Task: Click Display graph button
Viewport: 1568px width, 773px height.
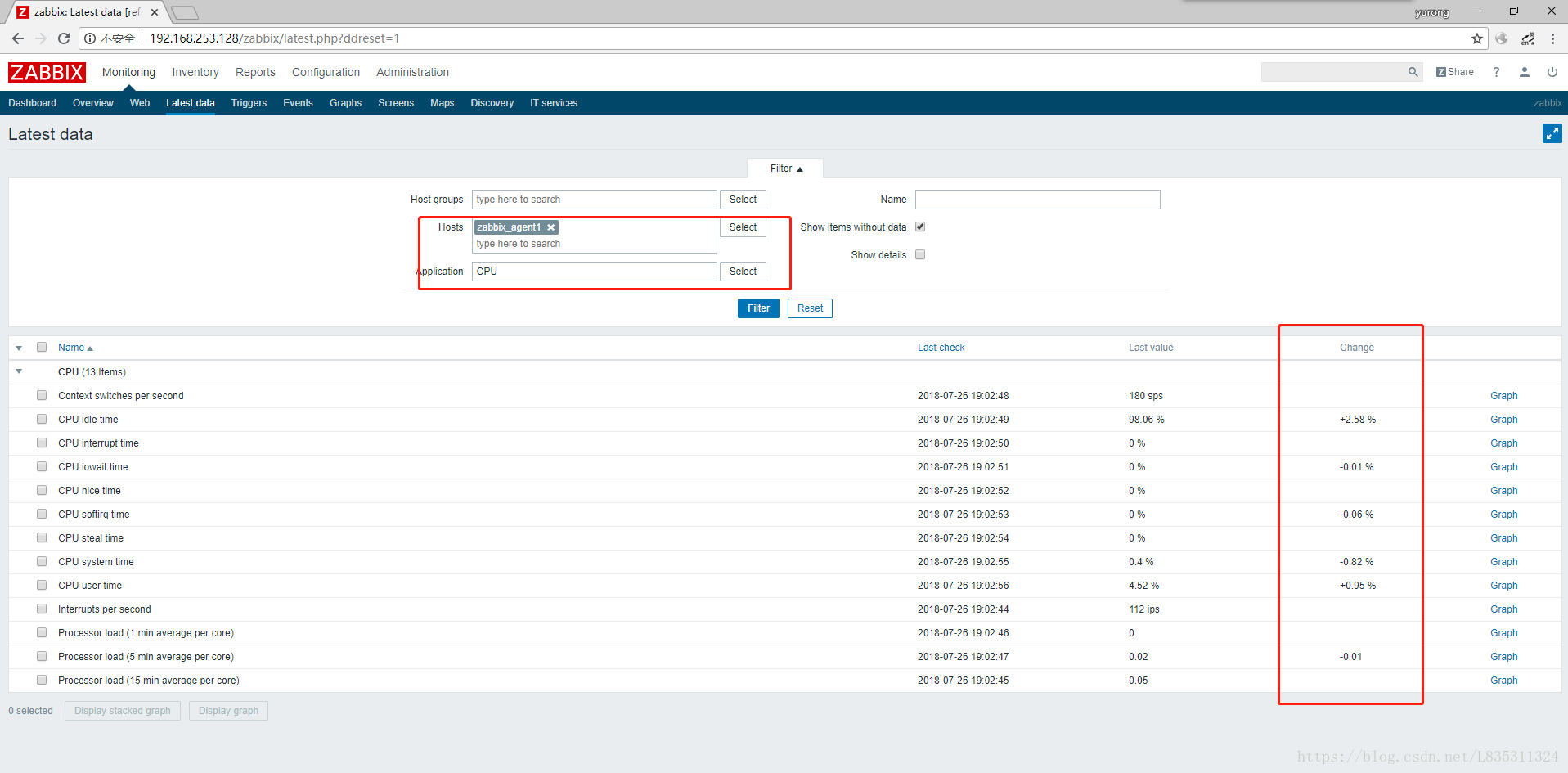Action: 228,711
